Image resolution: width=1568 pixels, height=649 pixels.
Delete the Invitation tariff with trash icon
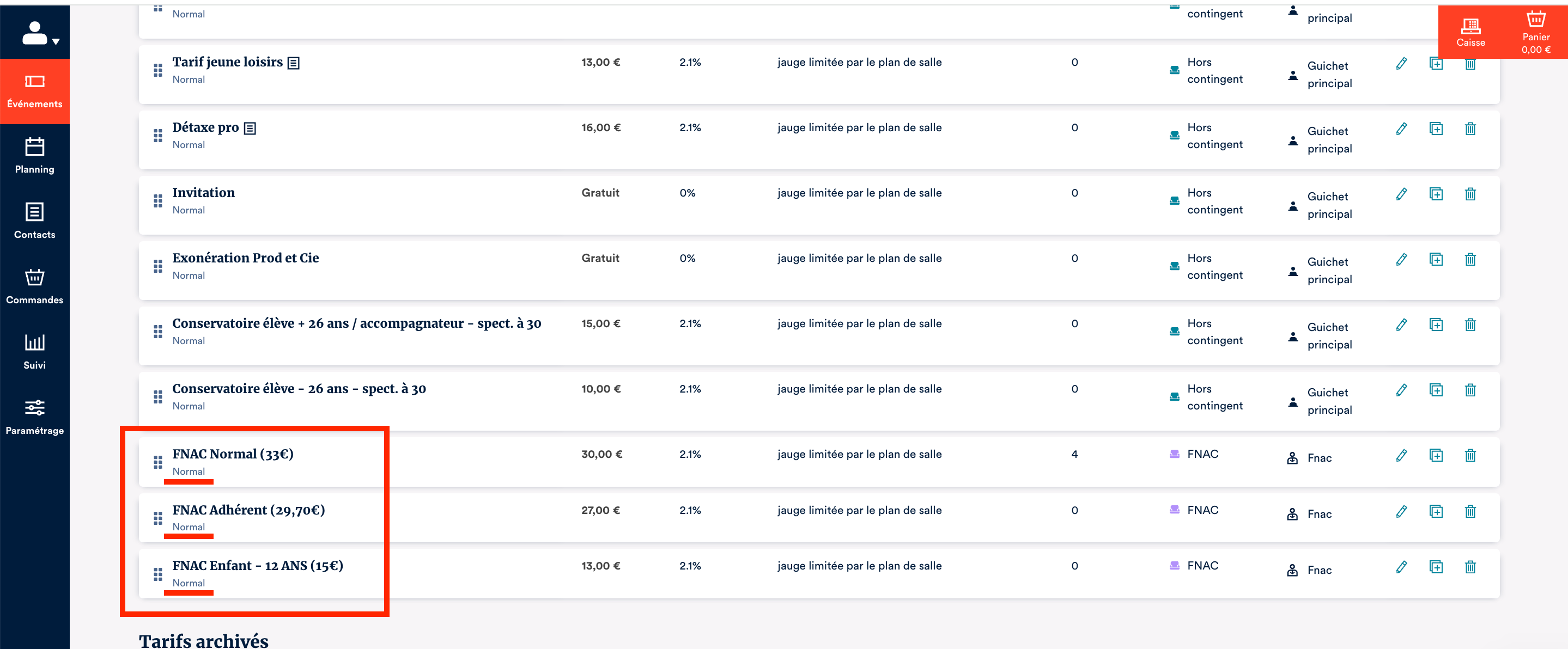pyautogui.click(x=1469, y=194)
